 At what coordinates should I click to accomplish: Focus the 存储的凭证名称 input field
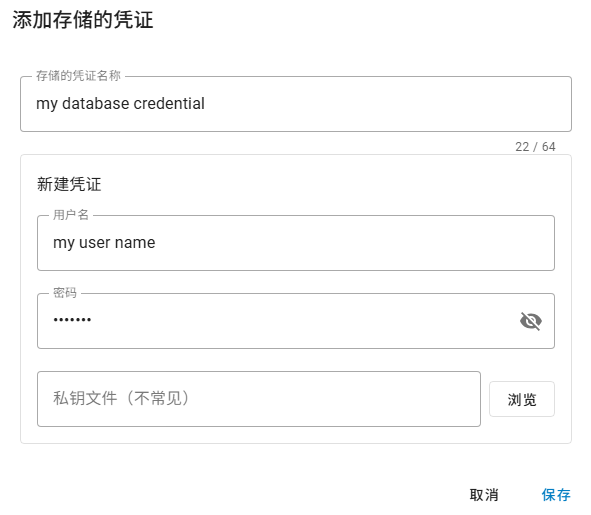click(x=296, y=104)
